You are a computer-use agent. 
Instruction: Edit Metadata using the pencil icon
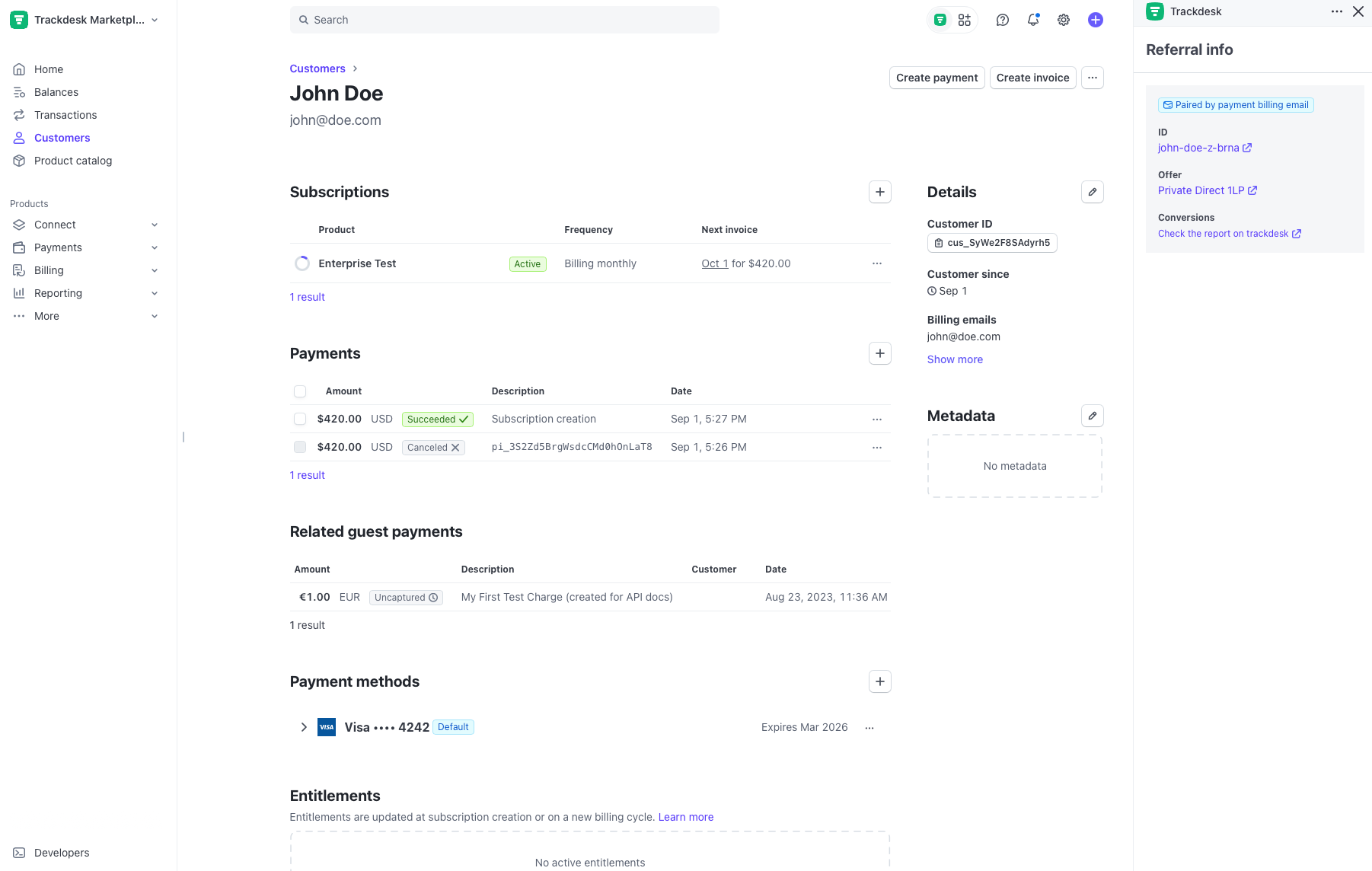tap(1093, 416)
